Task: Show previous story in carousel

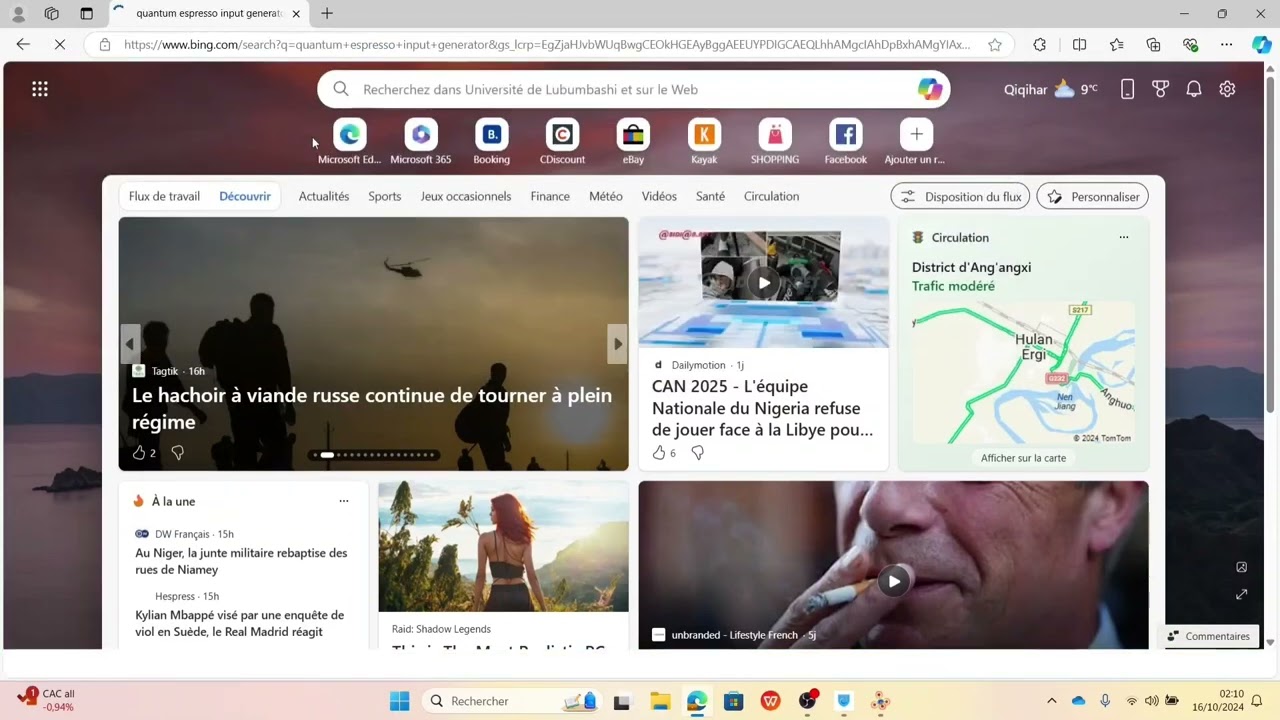Action: point(129,344)
